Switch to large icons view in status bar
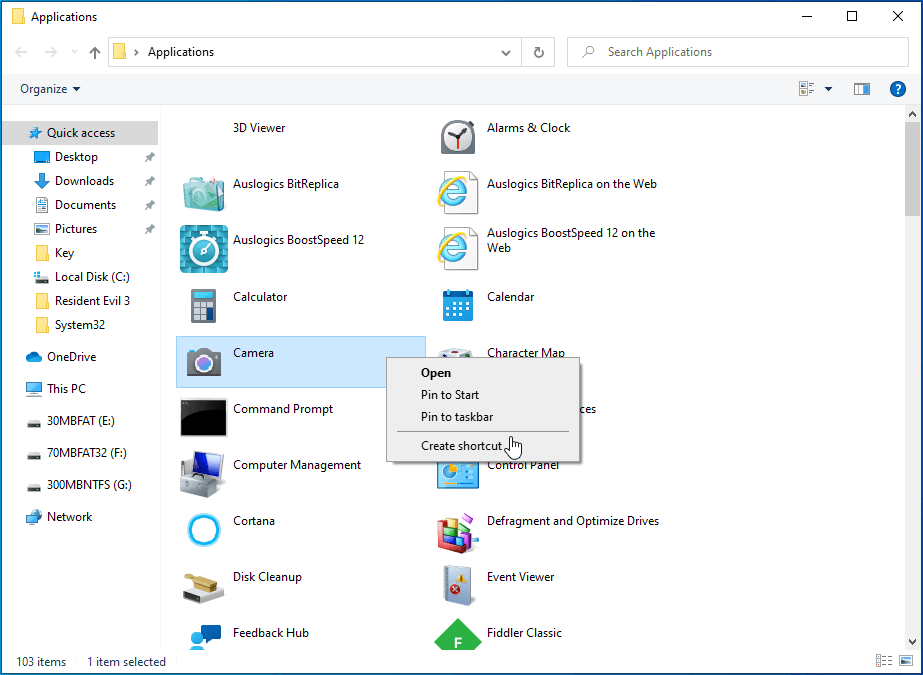 click(x=904, y=661)
